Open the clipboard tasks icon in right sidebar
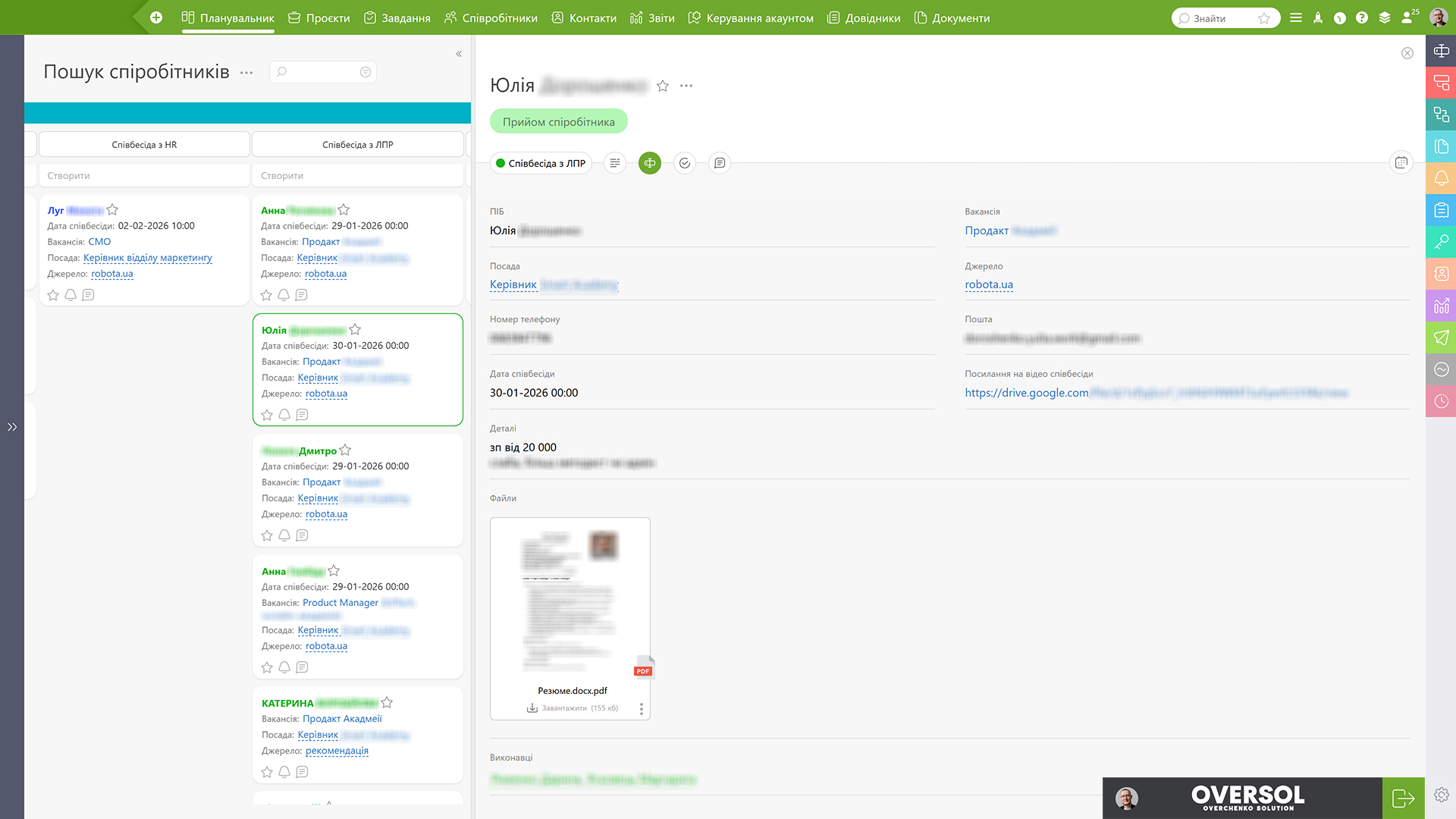Viewport: 1456px width, 819px height. 1441,210
